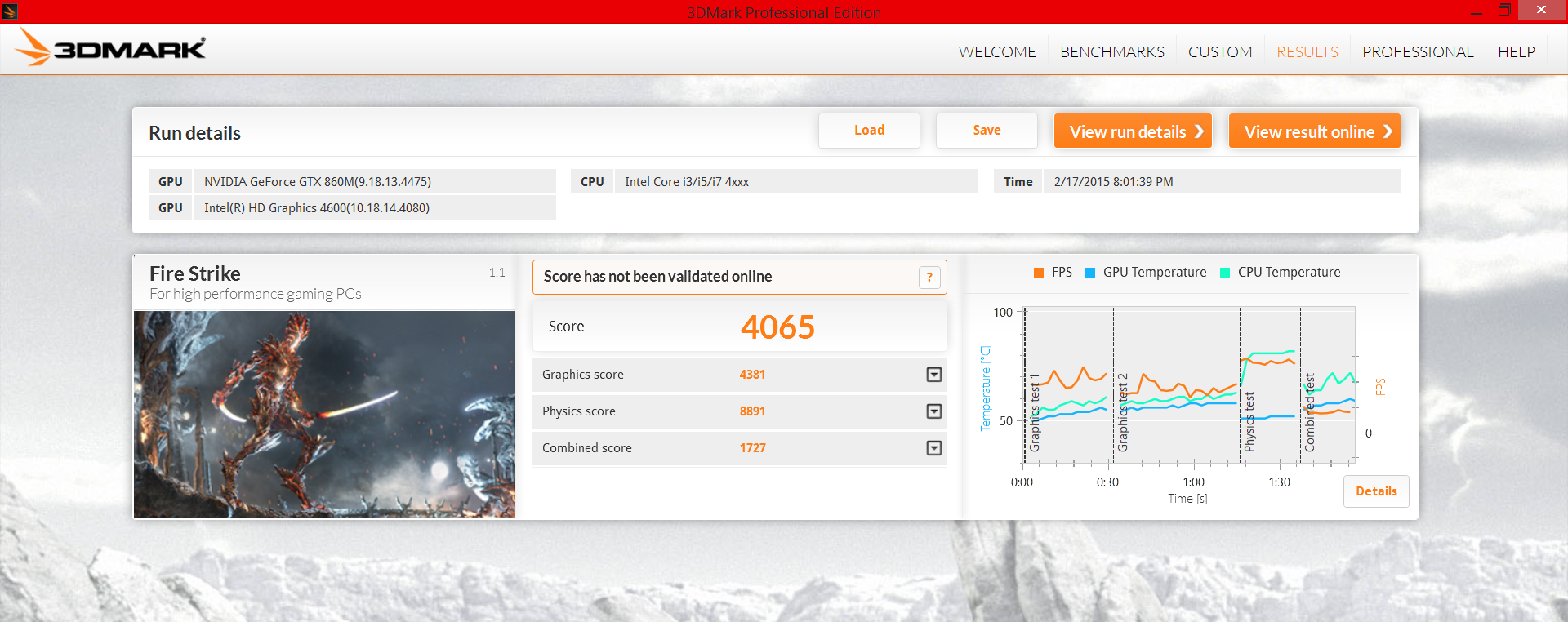
Task: Click the performance chart plot area
Action: [1189, 385]
